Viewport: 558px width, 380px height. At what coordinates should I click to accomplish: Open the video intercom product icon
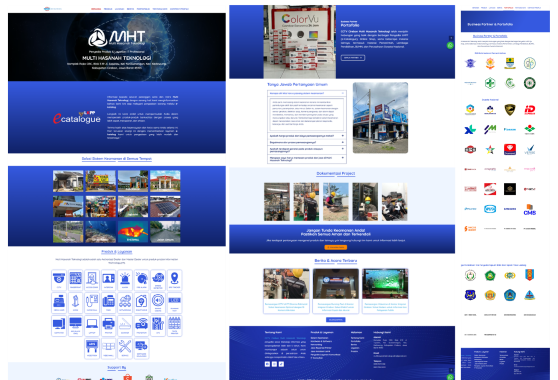point(109,279)
